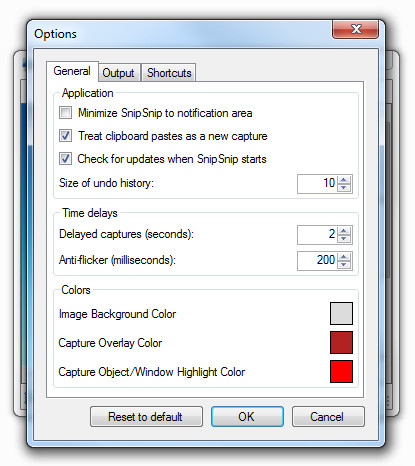Open the Shortcuts tab
Screen dimensions: 415x466
(x=169, y=73)
